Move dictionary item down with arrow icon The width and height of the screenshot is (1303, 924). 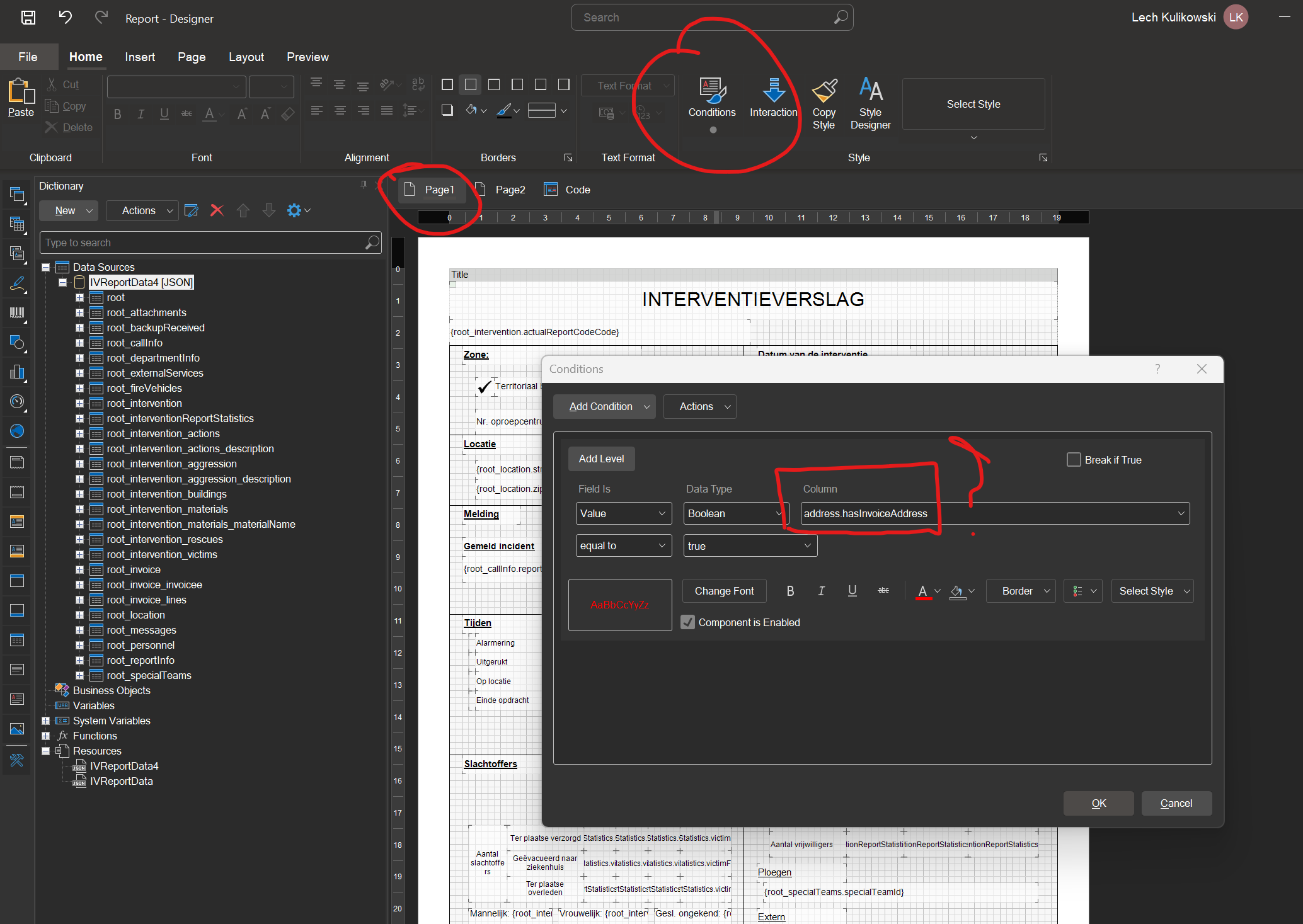tap(269, 210)
